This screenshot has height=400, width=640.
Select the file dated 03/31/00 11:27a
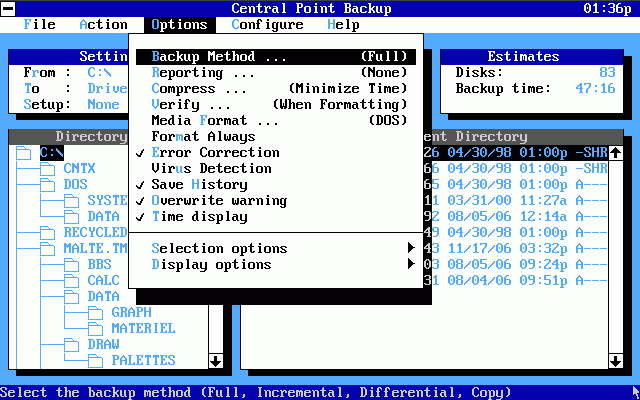[x=516, y=201]
